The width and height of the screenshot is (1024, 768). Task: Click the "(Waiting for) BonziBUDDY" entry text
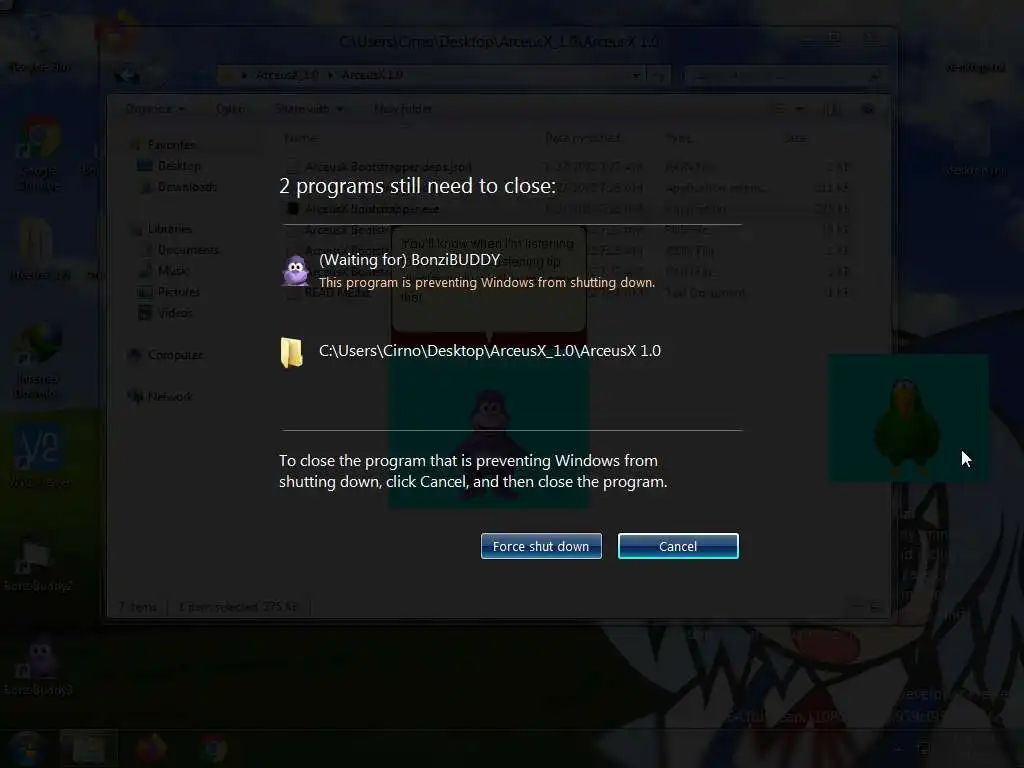click(x=409, y=260)
